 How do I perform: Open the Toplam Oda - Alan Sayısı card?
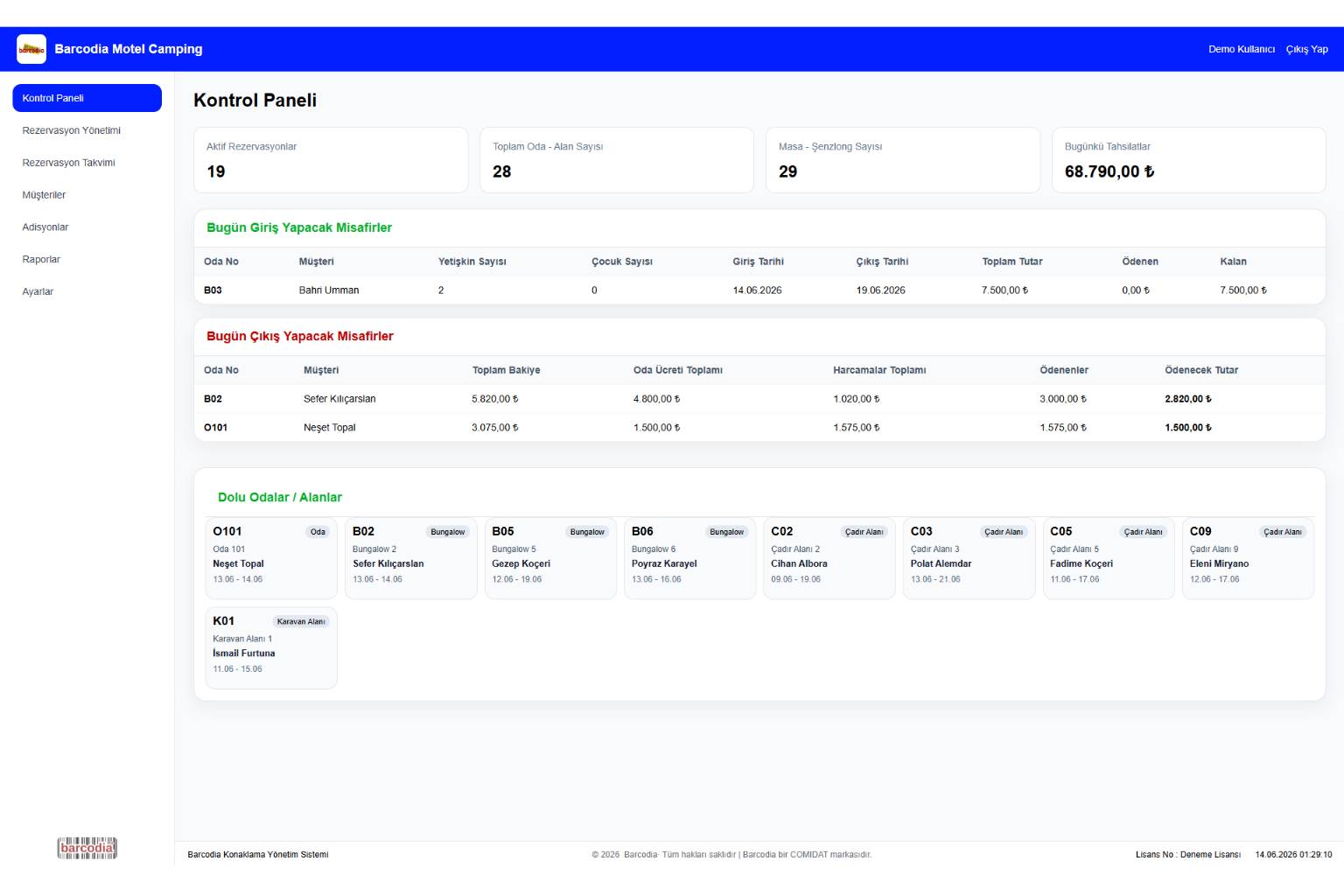tap(617, 160)
